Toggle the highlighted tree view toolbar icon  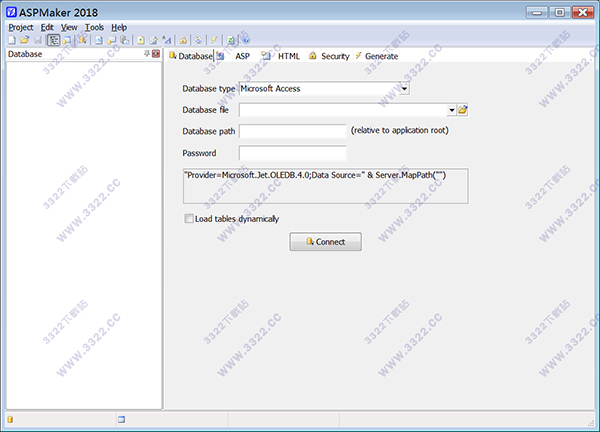54,40
